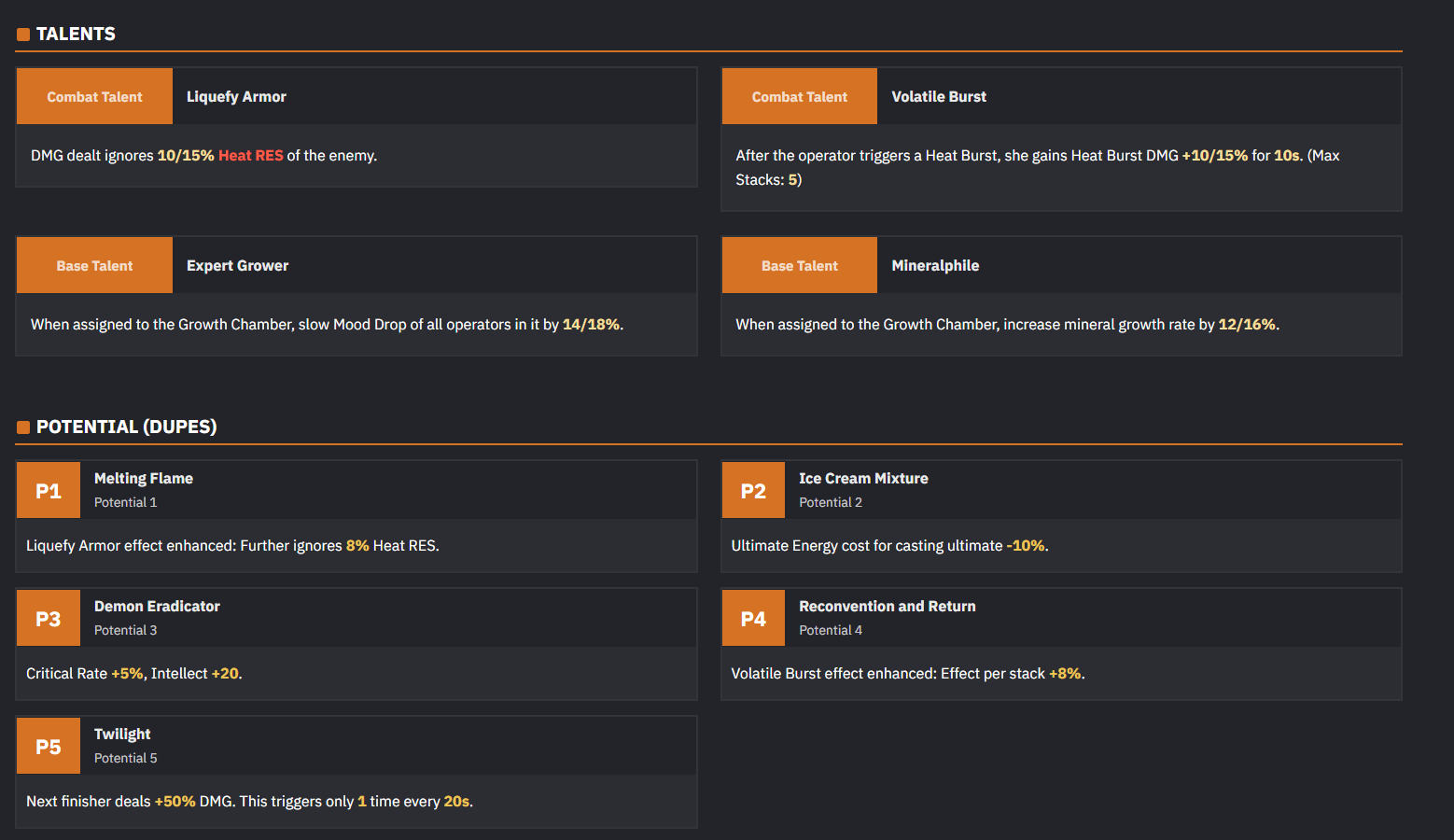Click the Liquefy Armor talent title
Image resolution: width=1454 pixels, height=840 pixels.
click(x=236, y=96)
